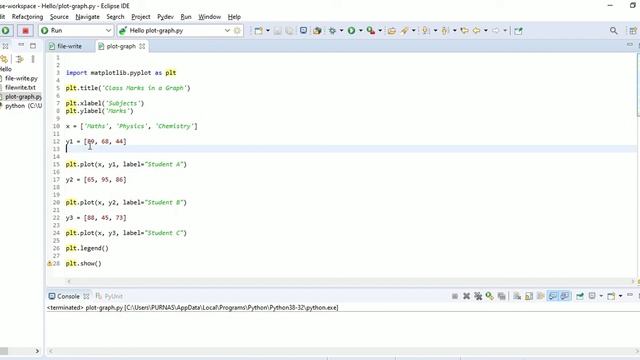Open the Search menu
This screenshot has width=640, height=360.
coord(115,17)
